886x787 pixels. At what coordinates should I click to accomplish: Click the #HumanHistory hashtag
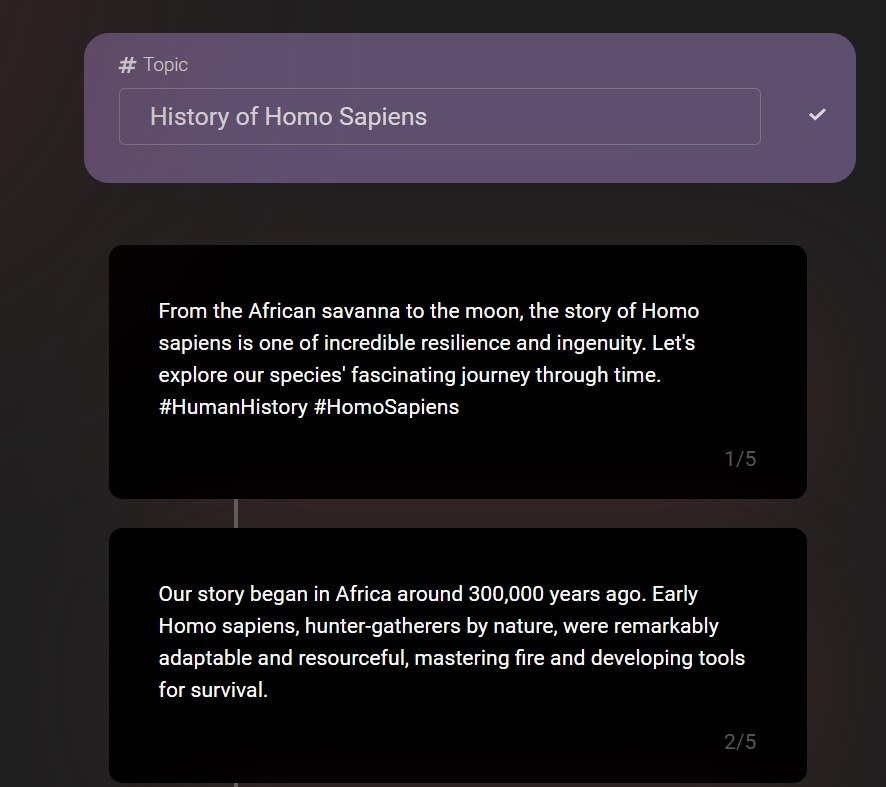click(x=233, y=407)
